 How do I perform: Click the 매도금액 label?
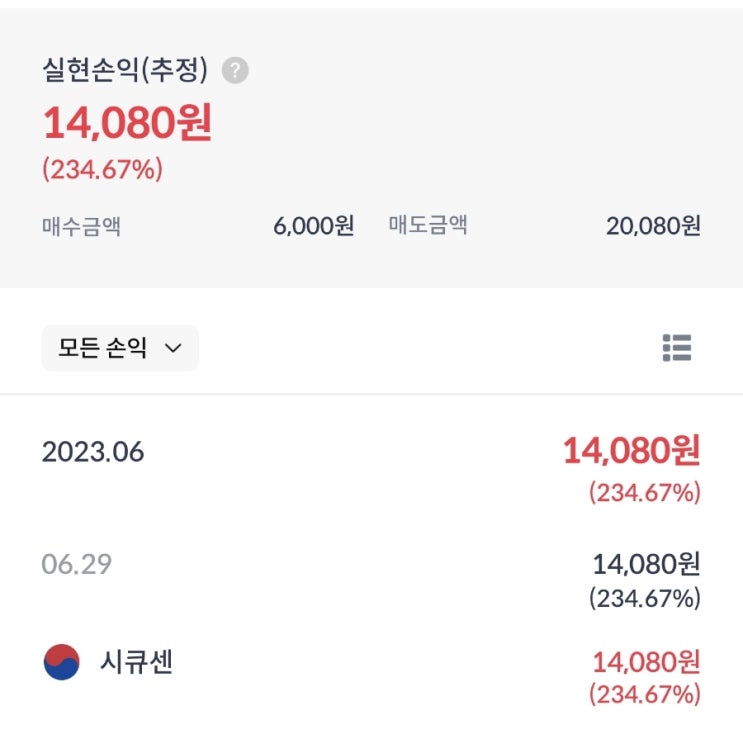[x=428, y=225]
